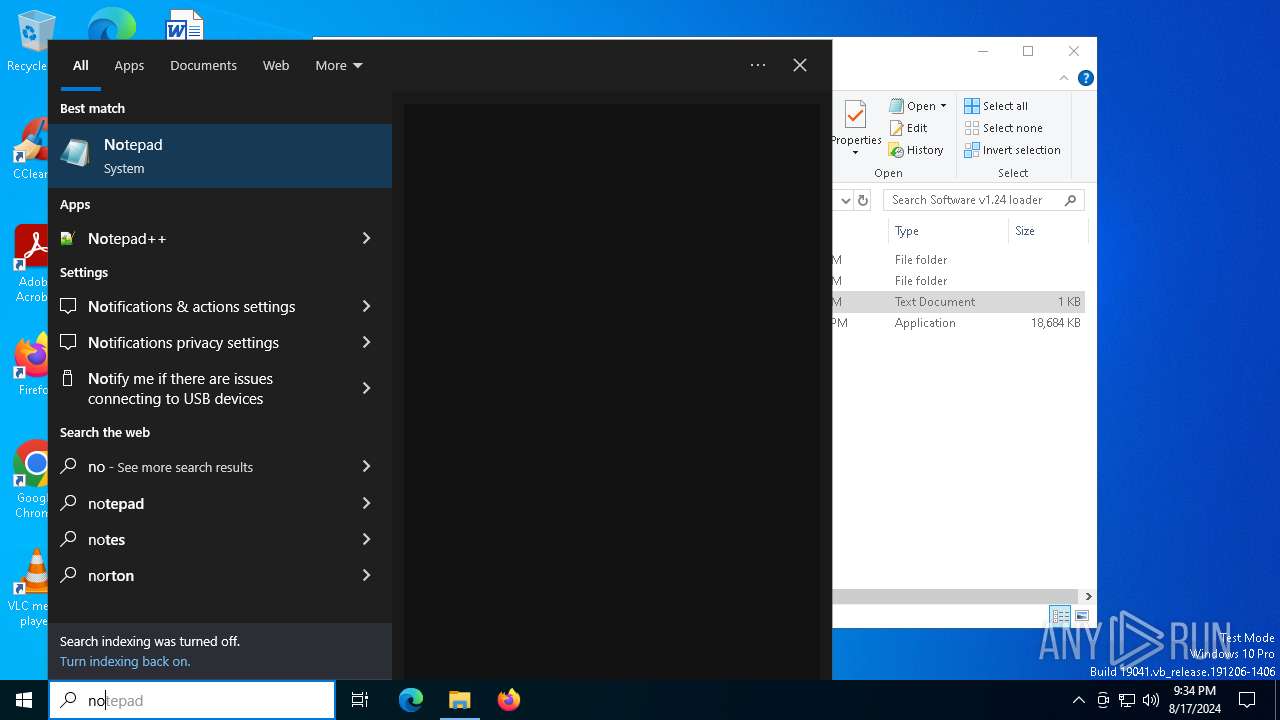Open the More filters dropdown

coord(339,65)
